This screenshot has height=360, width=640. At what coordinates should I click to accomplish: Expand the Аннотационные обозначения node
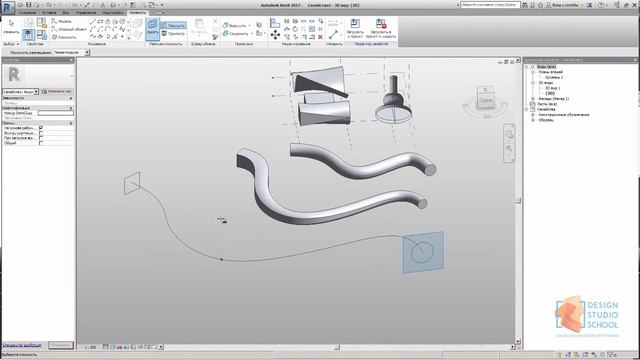533,115
